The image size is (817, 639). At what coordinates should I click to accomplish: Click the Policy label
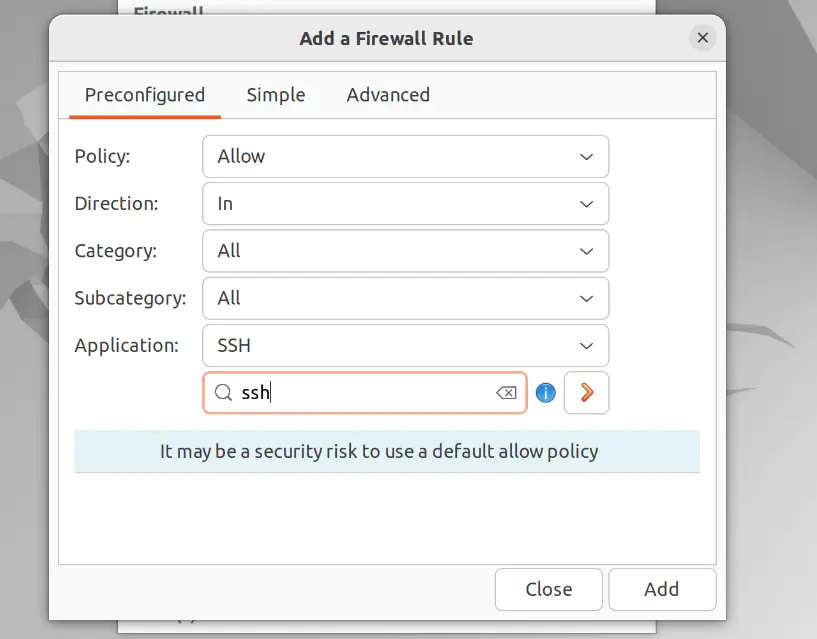(x=103, y=156)
